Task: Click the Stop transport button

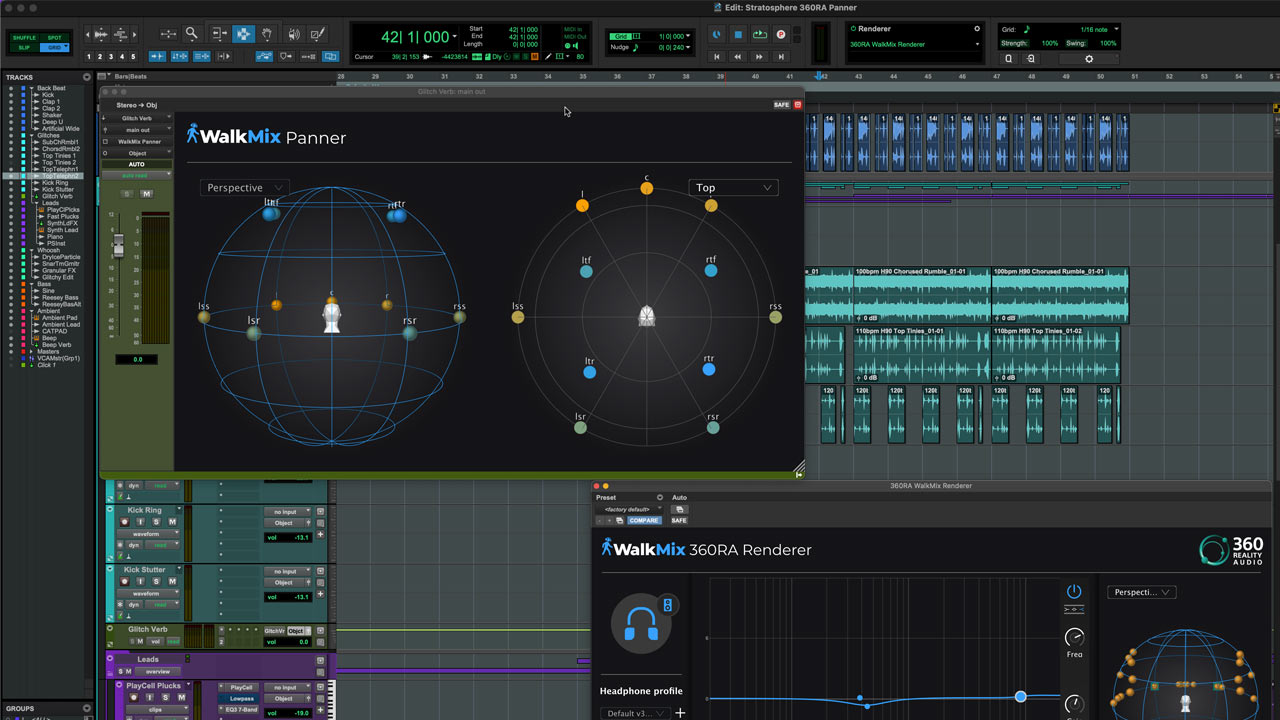Action: [x=738, y=34]
